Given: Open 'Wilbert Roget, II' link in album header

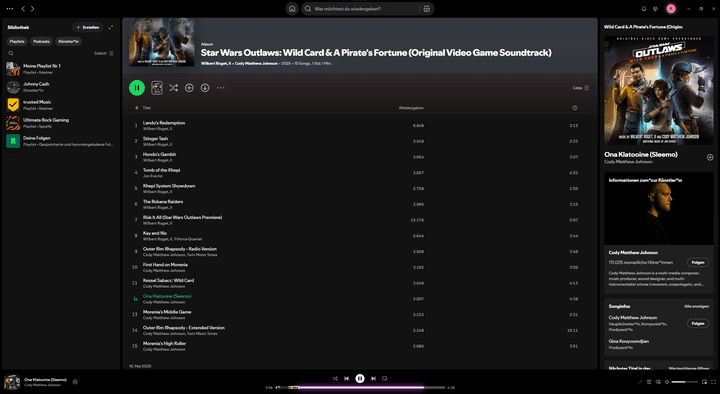Looking at the screenshot, I should click(216, 63).
